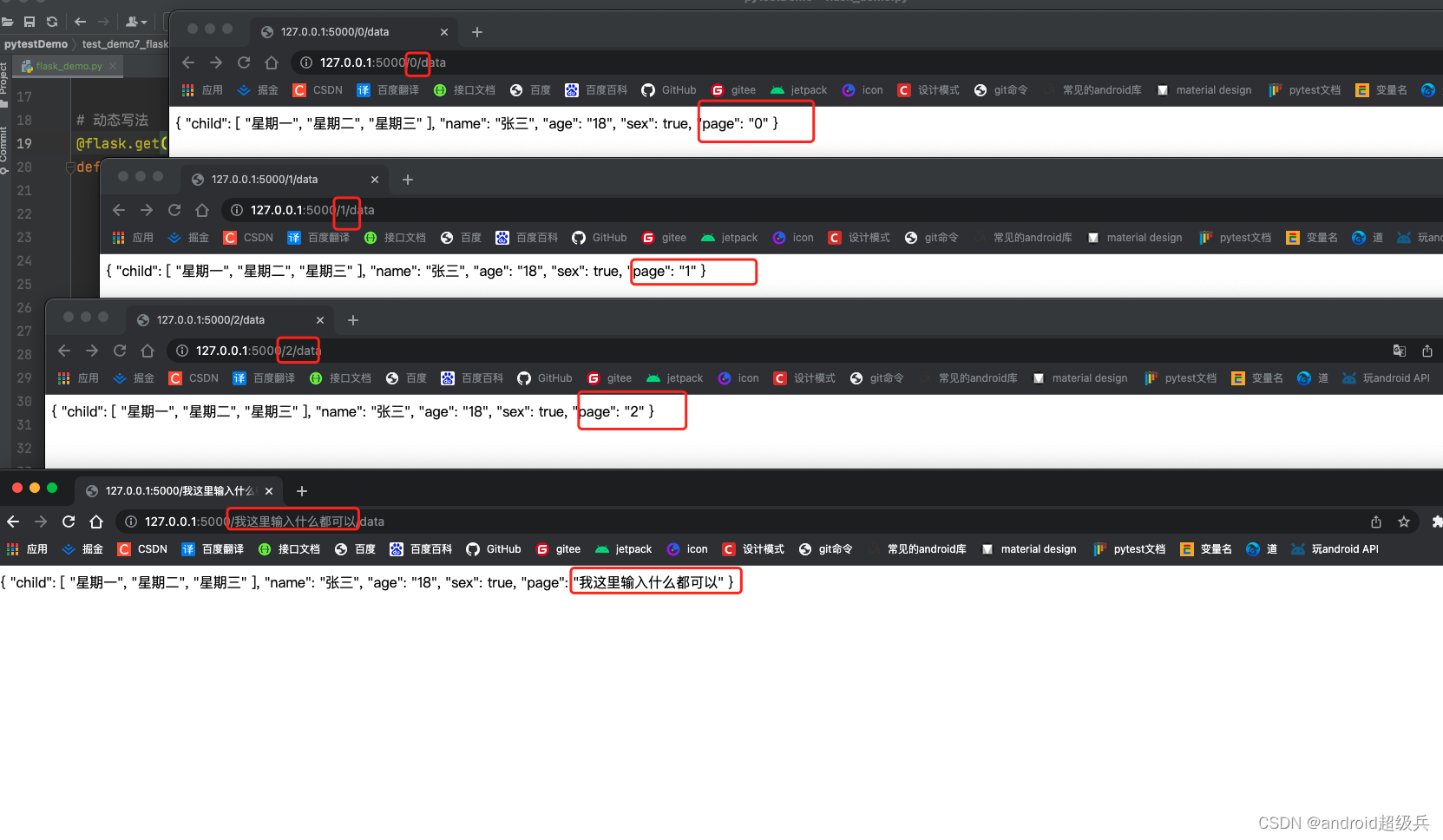Click the front window address bar URL
The height and width of the screenshot is (840, 1443).
click(264, 522)
